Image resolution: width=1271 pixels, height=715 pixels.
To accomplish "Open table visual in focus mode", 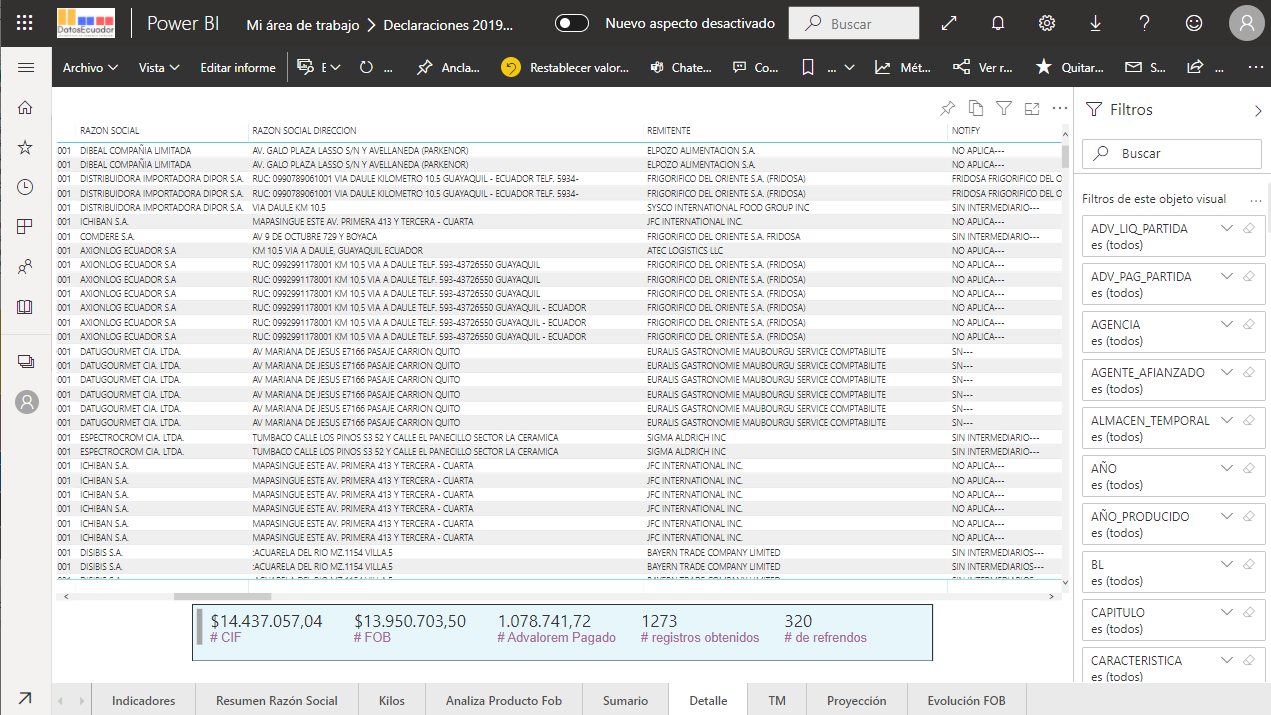I will coord(1032,108).
